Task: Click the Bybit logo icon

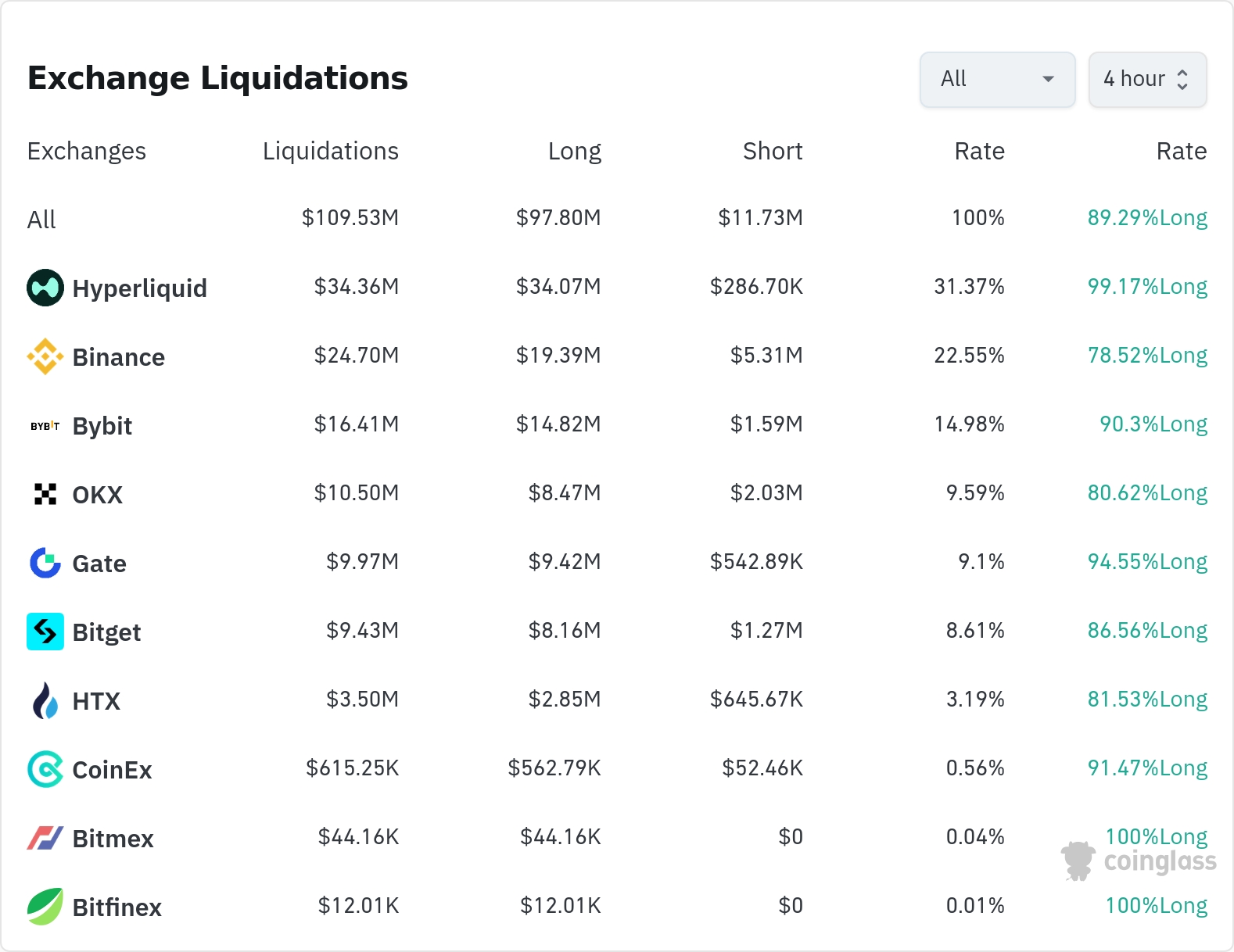Action: [x=45, y=426]
